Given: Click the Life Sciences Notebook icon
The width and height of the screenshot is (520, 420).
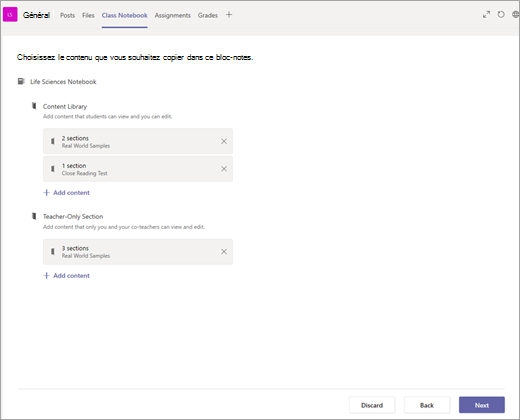Looking at the screenshot, I should 21,81.
